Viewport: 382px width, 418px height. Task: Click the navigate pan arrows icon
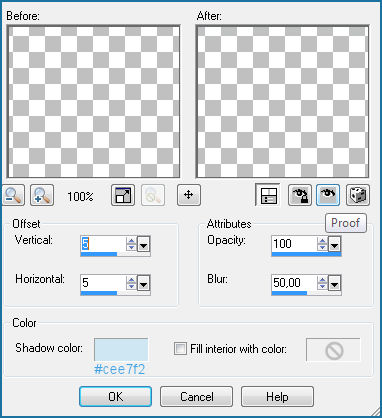[189, 195]
